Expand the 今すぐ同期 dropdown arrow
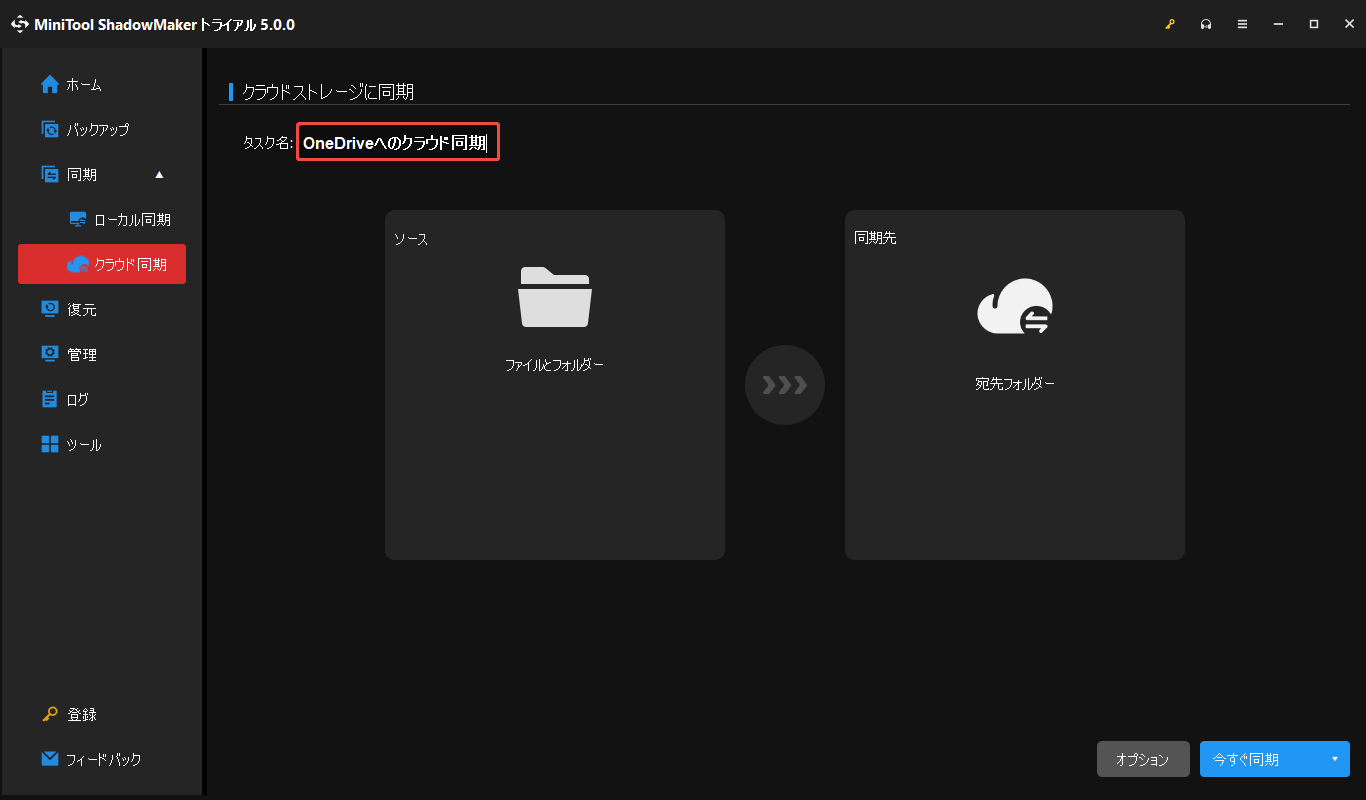The height and width of the screenshot is (800, 1366). tap(1335, 760)
